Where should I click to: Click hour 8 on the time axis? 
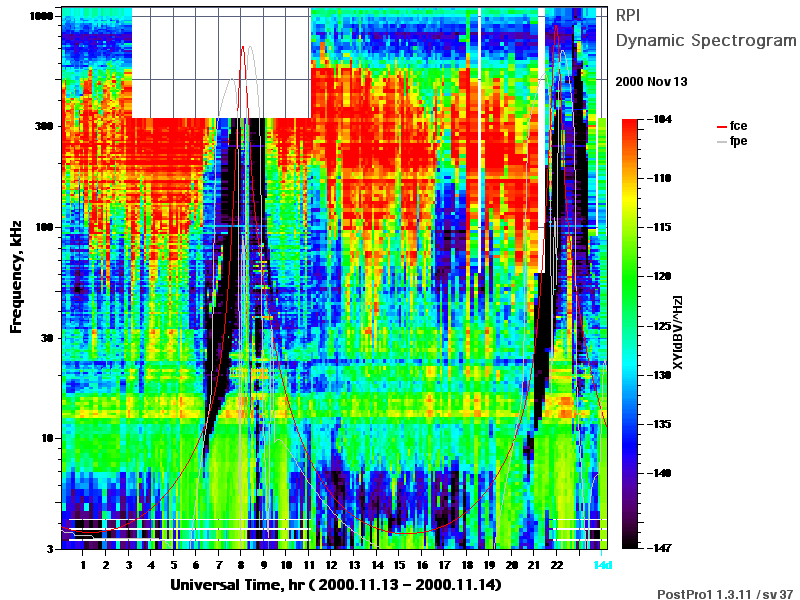click(241, 565)
